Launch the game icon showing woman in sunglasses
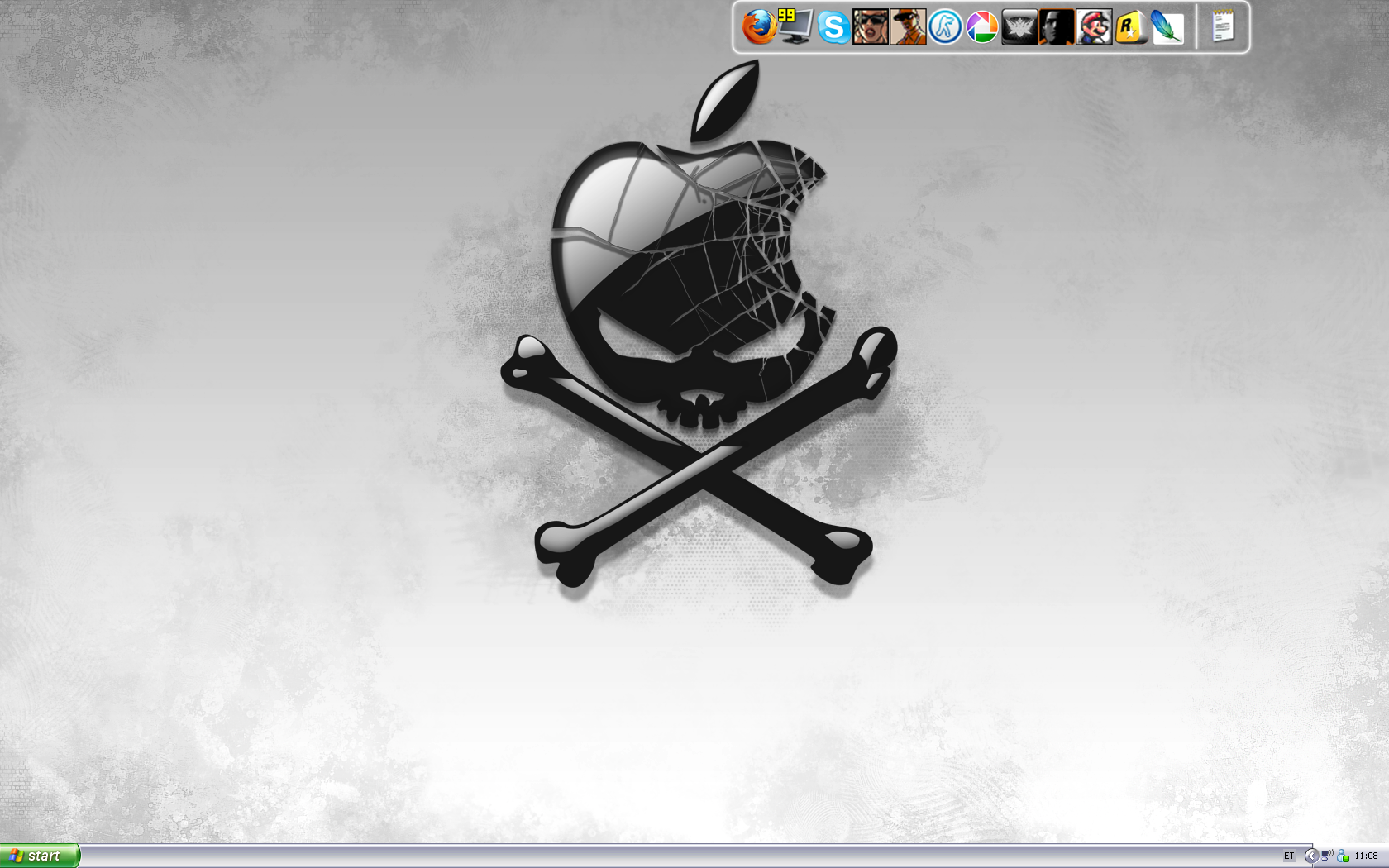 click(871, 27)
